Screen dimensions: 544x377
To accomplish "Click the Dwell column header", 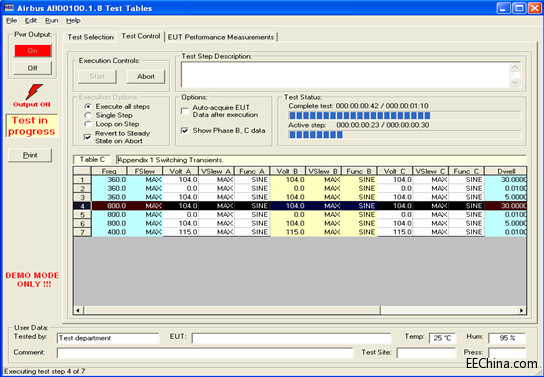I will pos(505,171).
